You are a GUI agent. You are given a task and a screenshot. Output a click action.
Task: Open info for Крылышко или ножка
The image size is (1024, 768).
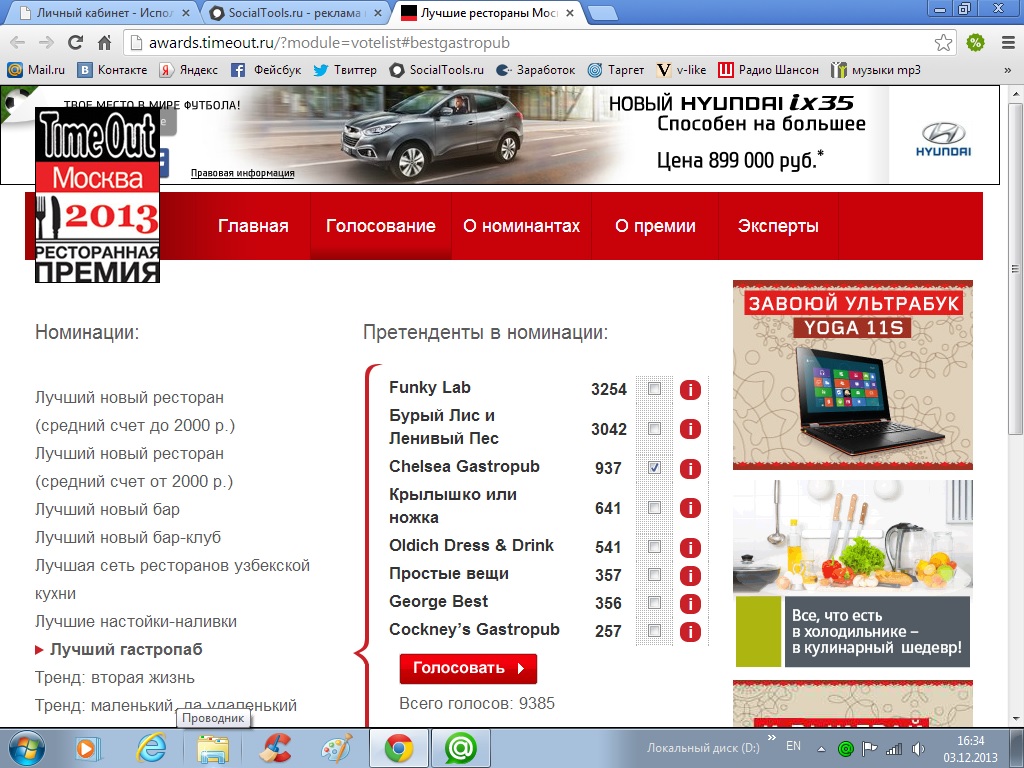coord(690,507)
